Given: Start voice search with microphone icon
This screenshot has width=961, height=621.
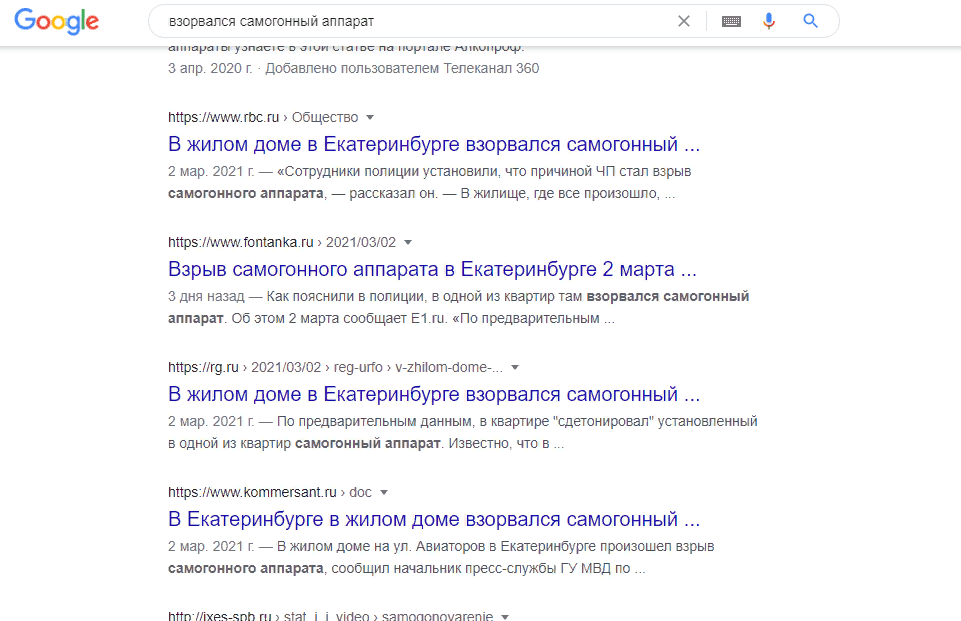Looking at the screenshot, I should tap(769, 21).
